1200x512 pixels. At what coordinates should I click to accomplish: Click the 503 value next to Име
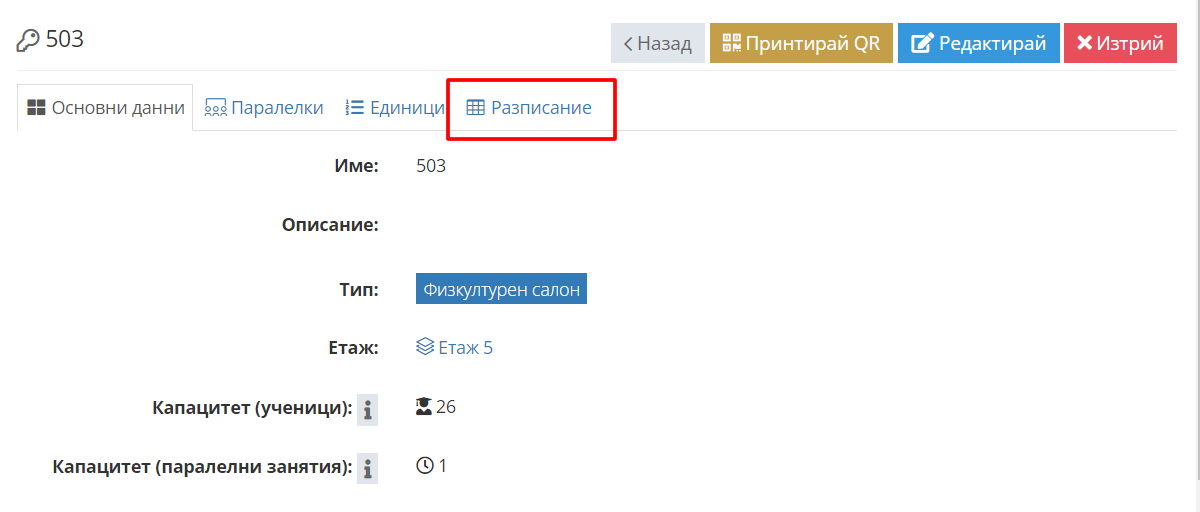(431, 166)
